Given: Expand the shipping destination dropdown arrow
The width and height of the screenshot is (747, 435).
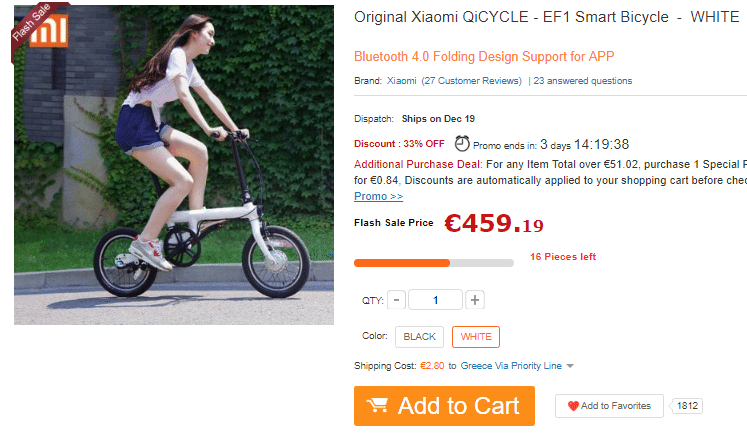Looking at the screenshot, I should click(x=570, y=367).
